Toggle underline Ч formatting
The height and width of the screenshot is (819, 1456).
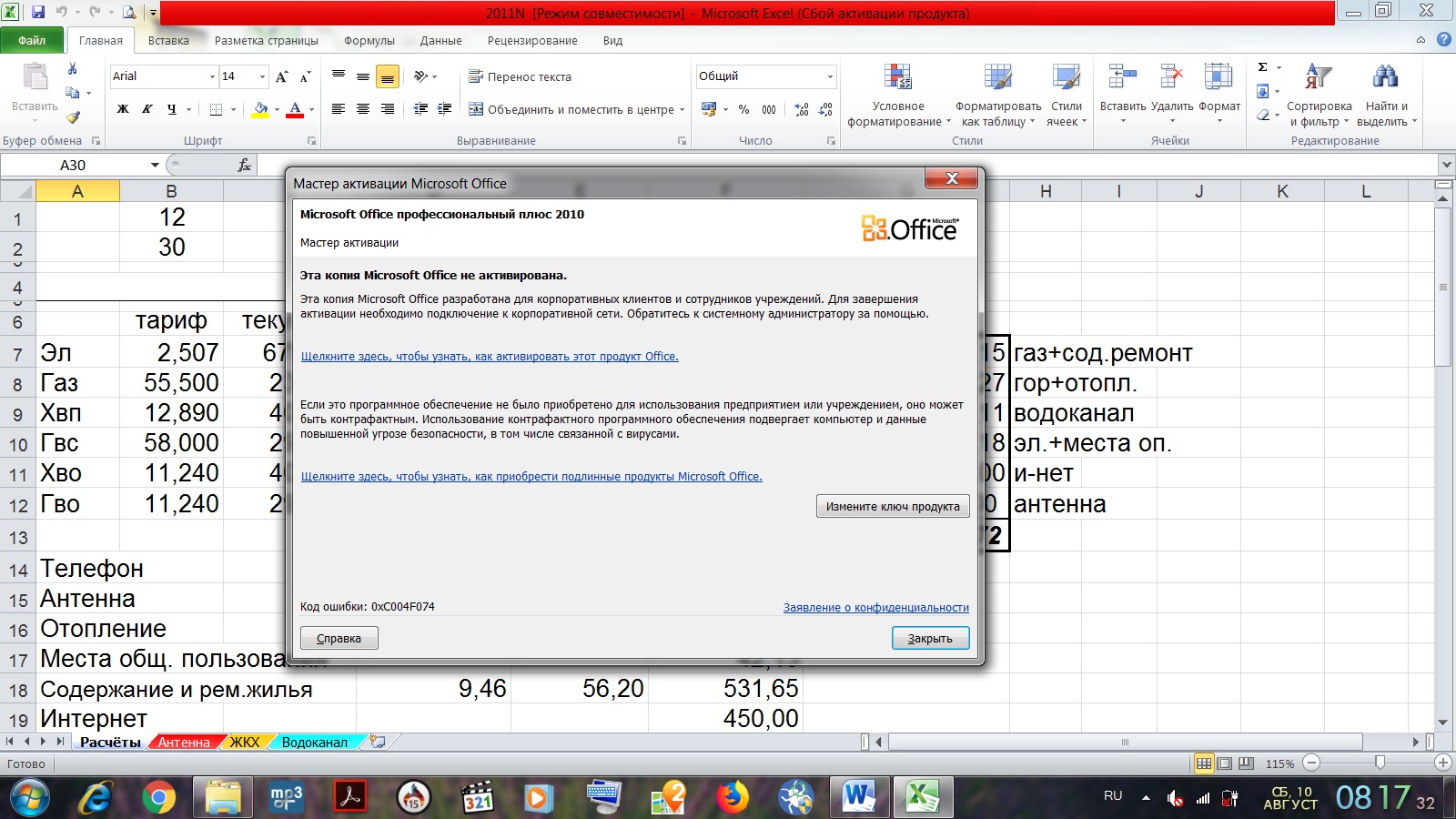pyautogui.click(x=171, y=109)
